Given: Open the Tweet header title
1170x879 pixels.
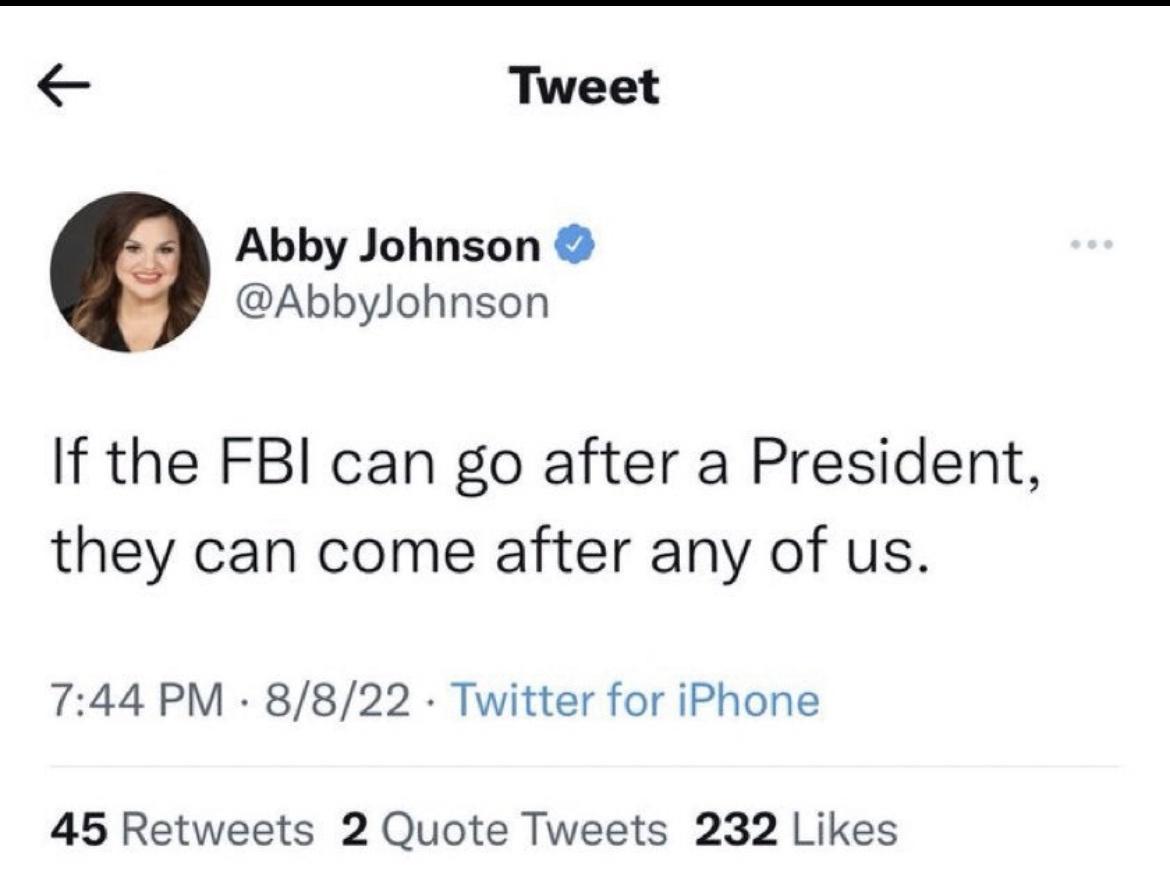Looking at the screenshot, I should tap(585, 87).
